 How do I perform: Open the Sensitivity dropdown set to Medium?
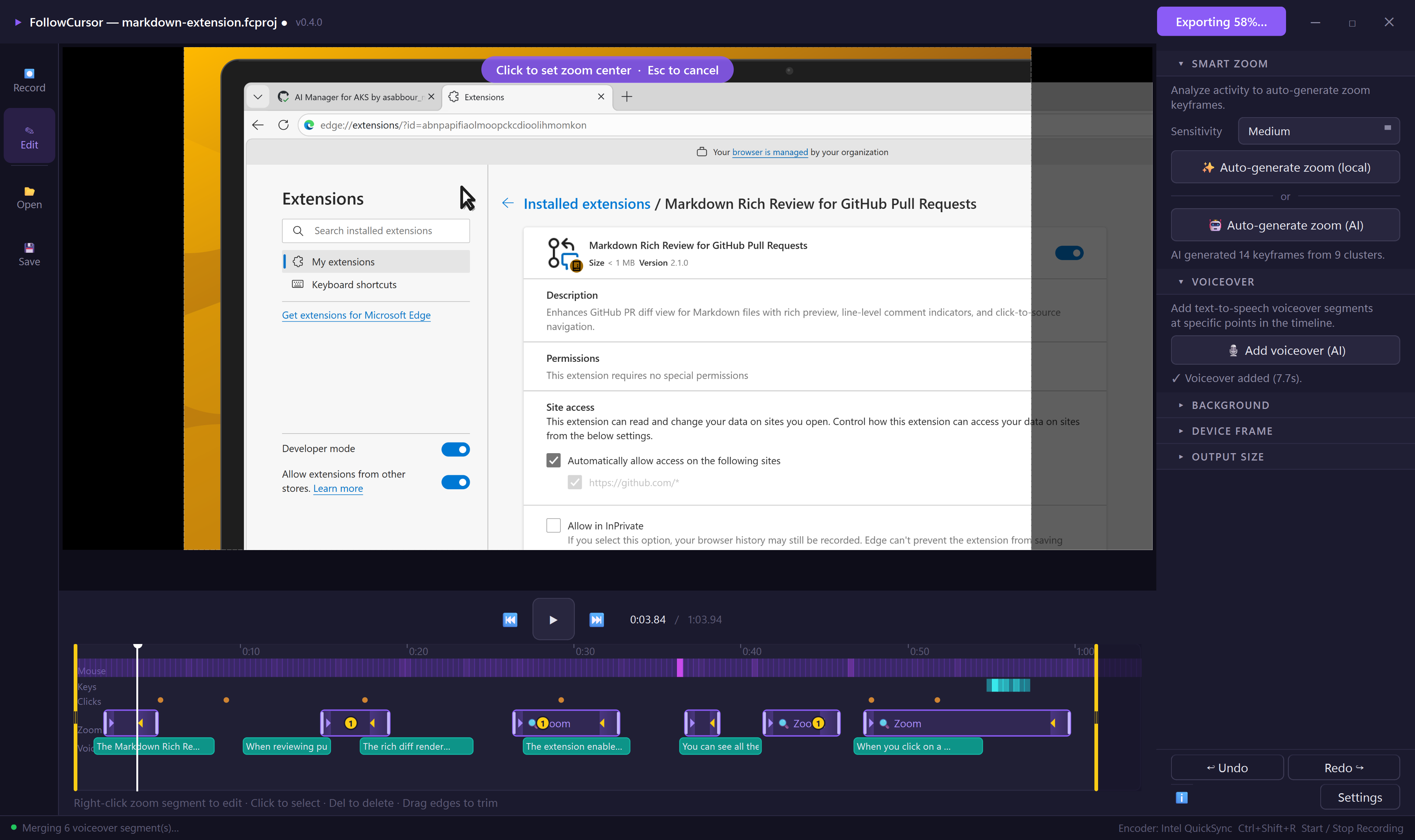[1319, 131]
